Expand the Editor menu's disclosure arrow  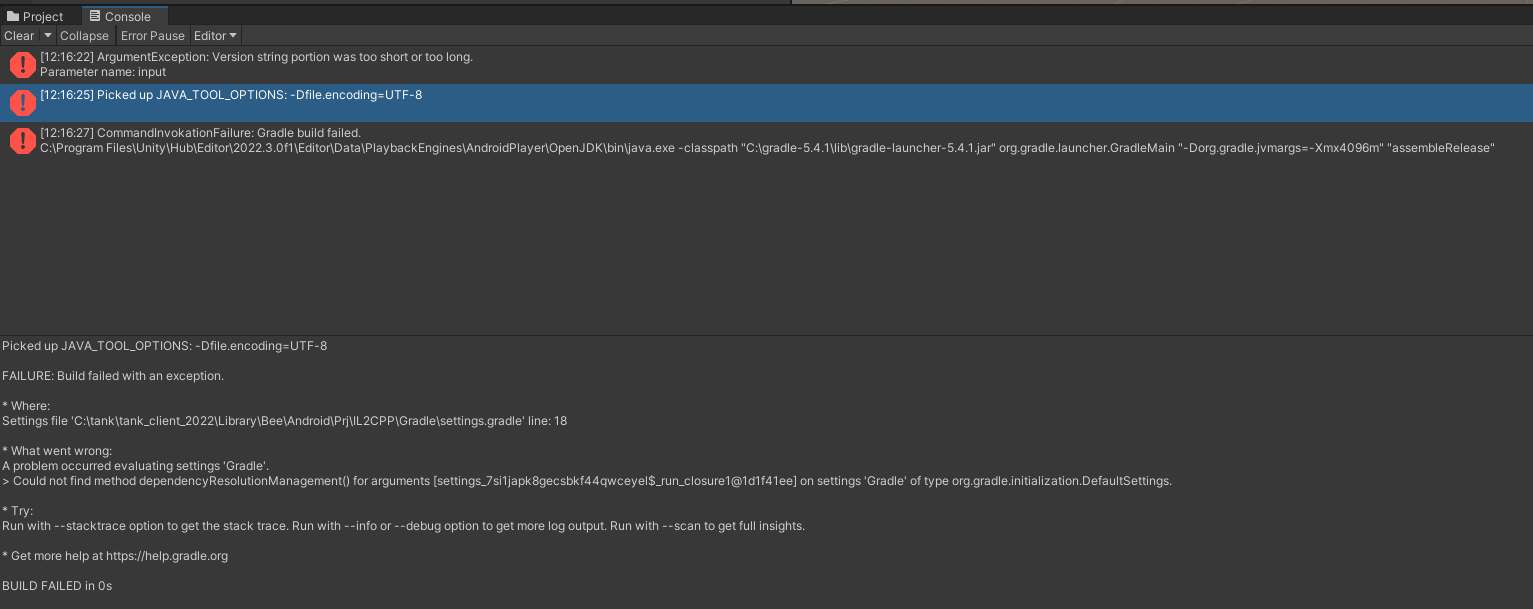coord(233,35)
